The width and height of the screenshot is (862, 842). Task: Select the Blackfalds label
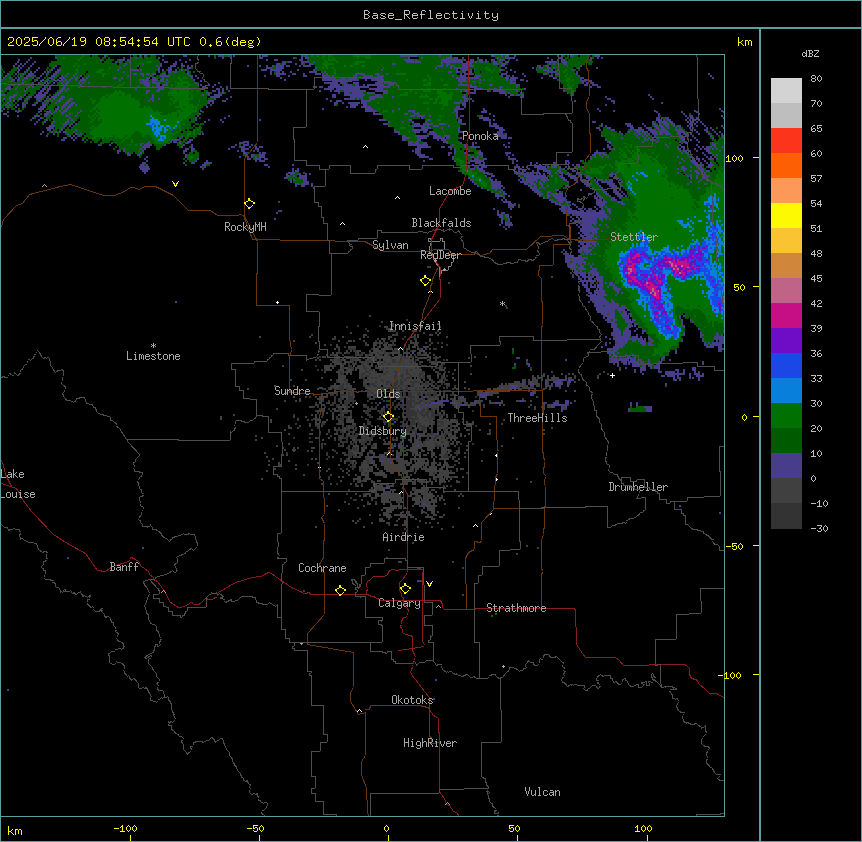(x=441, y=223)
